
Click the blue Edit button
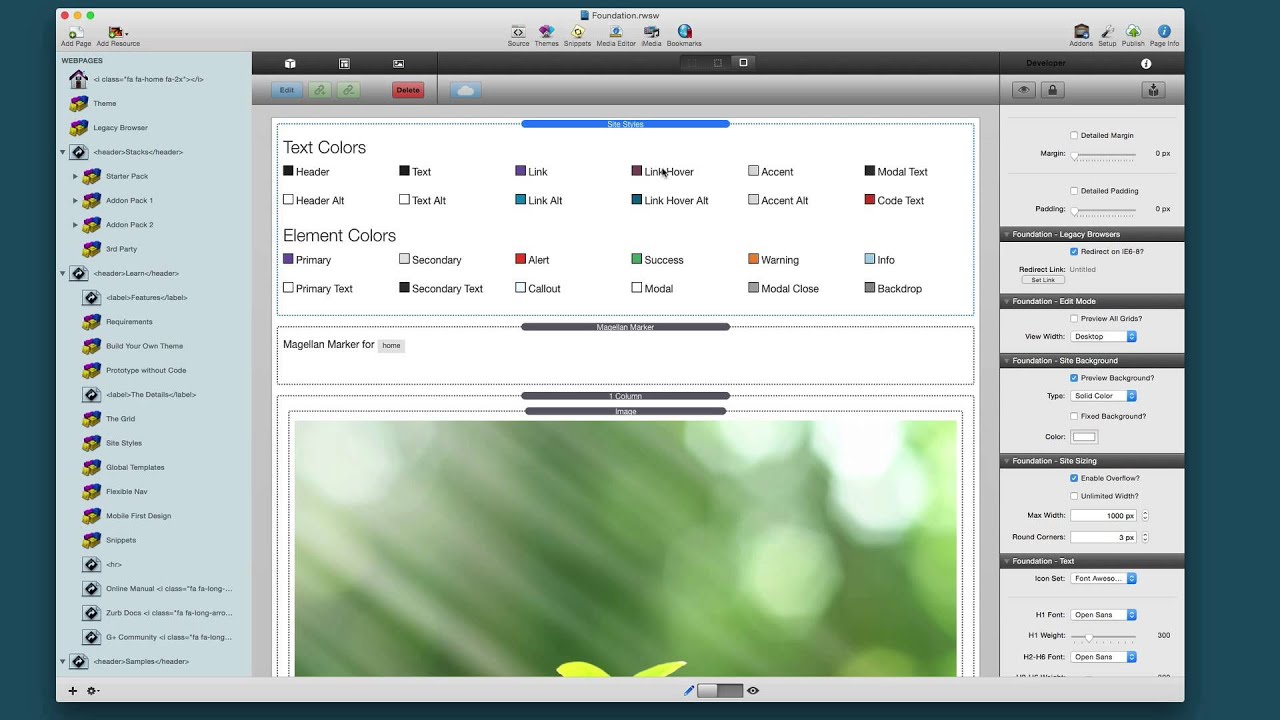[x=287, y=90]
